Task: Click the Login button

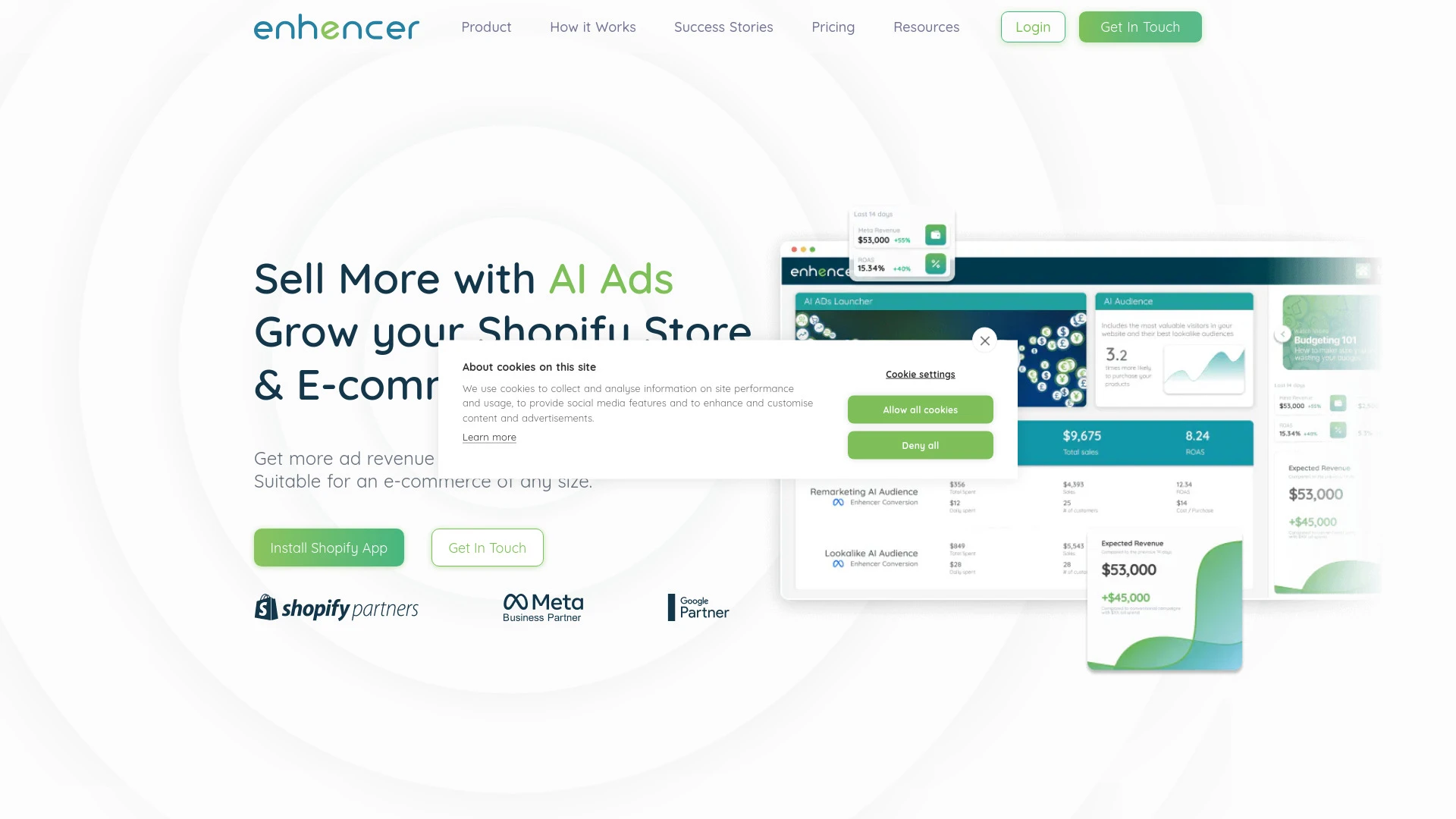Action: pyautogui.click(x=1033, y=27)
